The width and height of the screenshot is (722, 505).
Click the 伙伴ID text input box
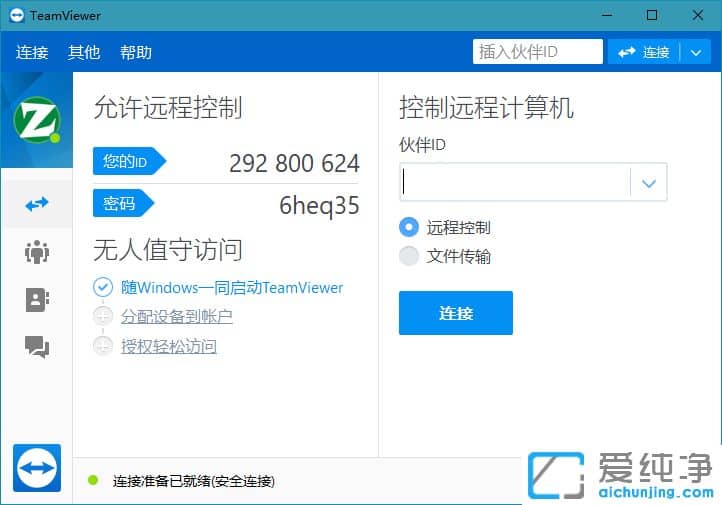(x=515, y=182)
